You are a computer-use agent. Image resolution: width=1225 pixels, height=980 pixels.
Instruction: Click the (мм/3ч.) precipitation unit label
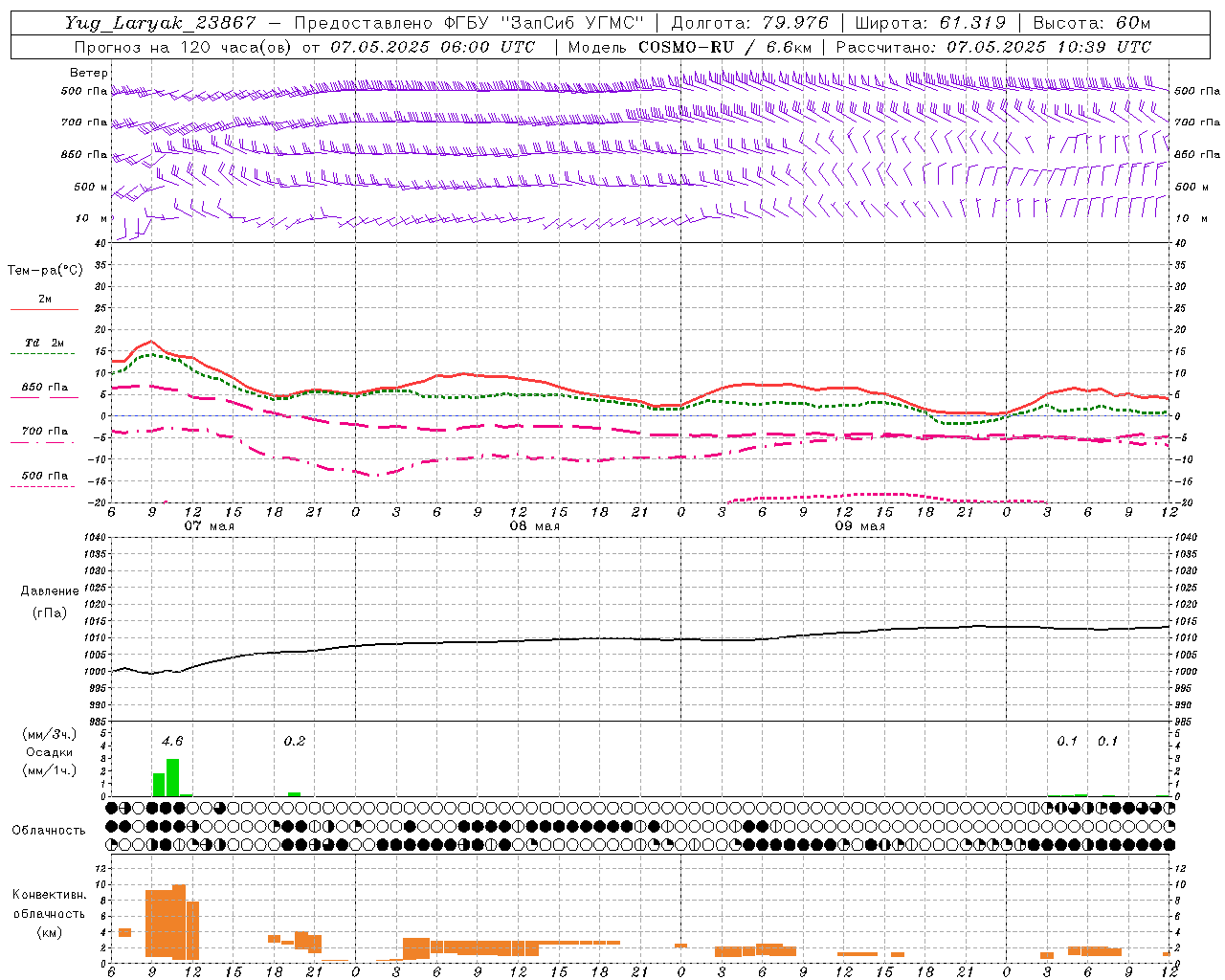(50, 734)
